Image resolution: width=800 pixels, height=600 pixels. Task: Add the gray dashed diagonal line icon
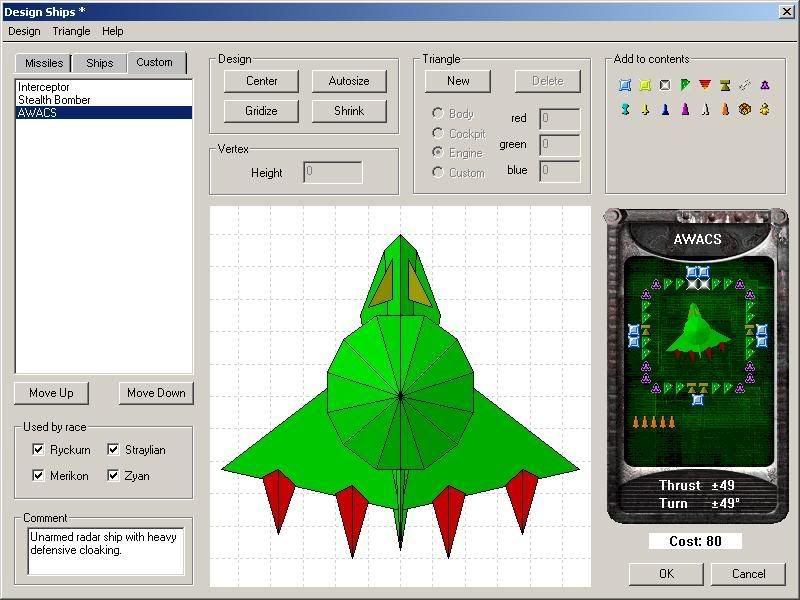tap(744, 85)
